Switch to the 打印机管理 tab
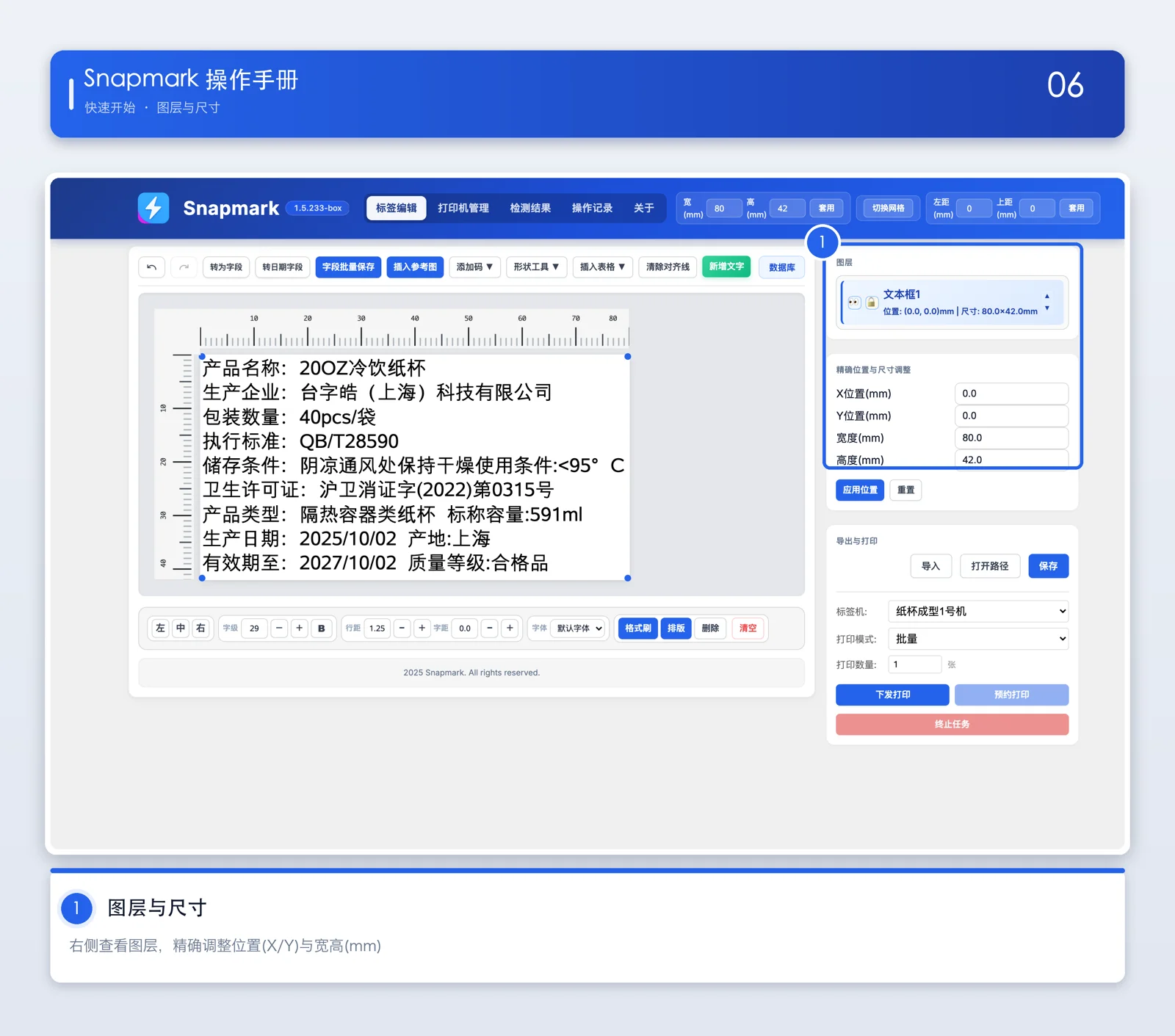Image resolution: width=1175 pixels, height=1036 pixels. coord(463,209)
